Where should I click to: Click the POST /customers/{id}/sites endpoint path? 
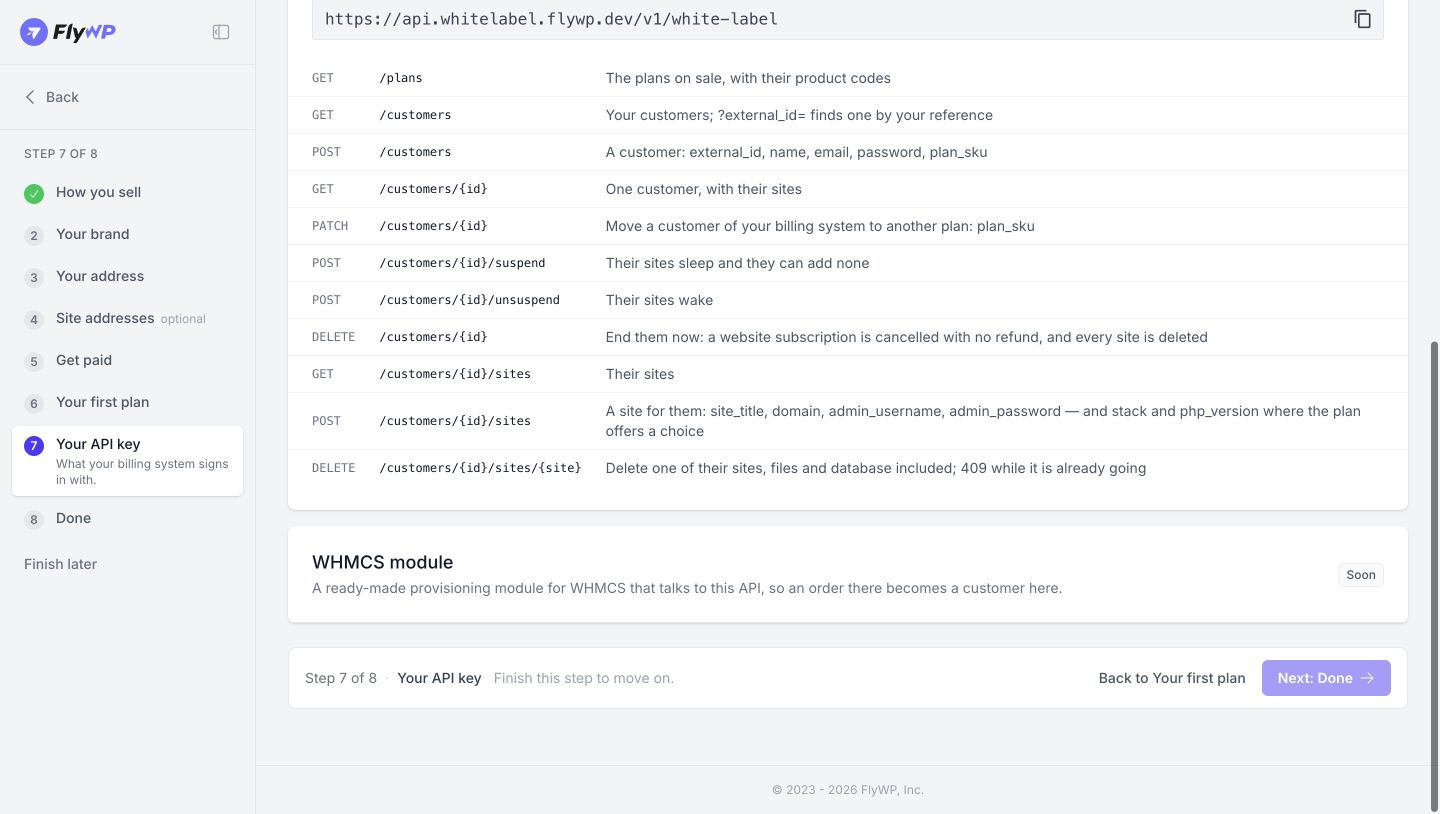[x=455, y=421]
